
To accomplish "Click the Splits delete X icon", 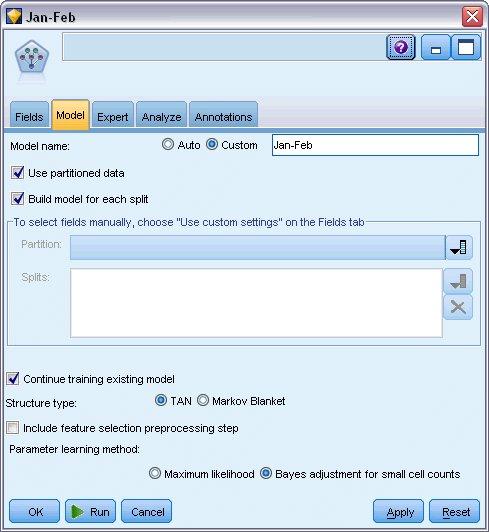I will pyautogui.click(x=458, y=307).
